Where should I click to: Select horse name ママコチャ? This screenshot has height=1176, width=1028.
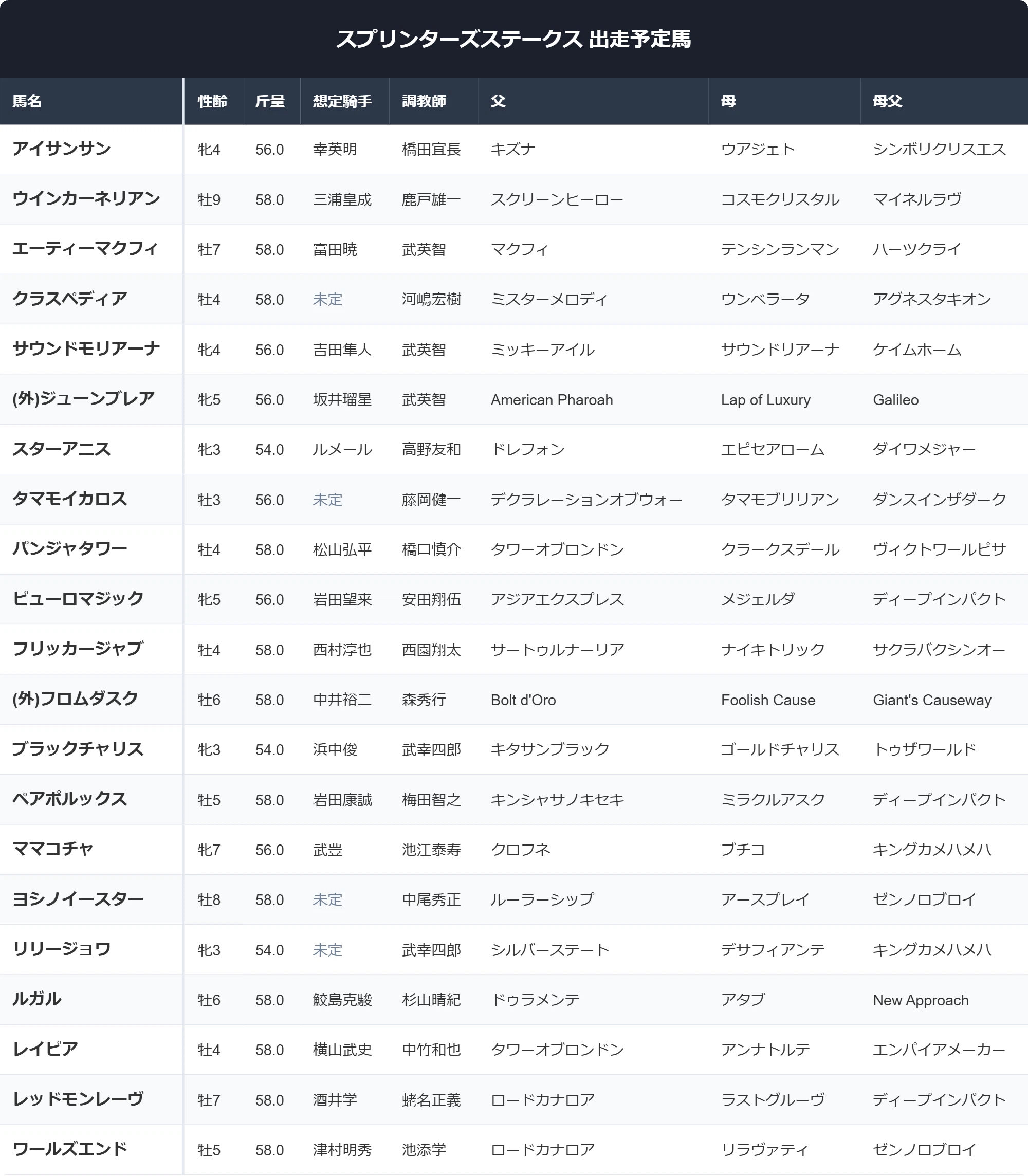(53, 849)
